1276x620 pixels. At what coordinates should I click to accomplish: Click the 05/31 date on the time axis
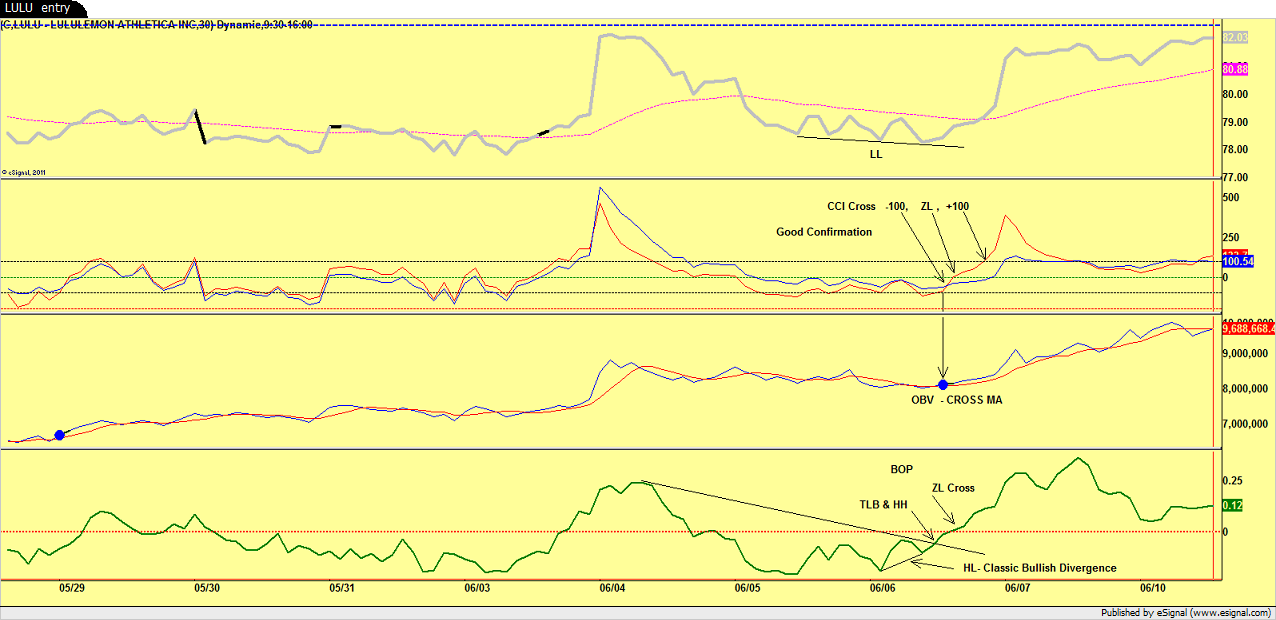click(342, 589)
